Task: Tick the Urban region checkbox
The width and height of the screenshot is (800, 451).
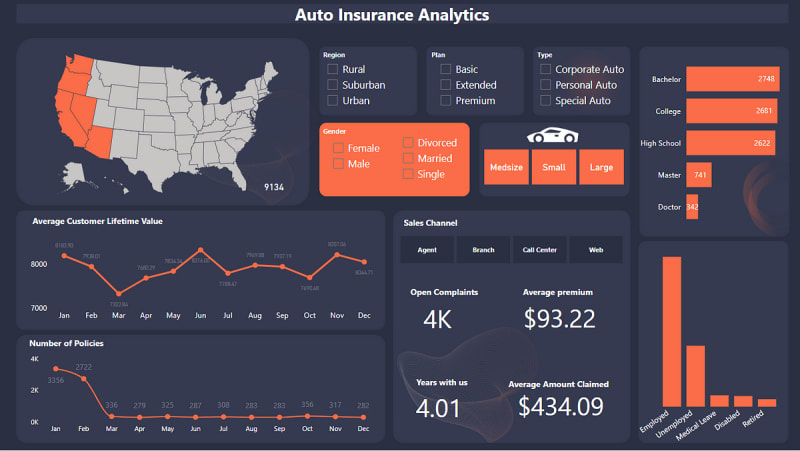Action: (x=333, y=101)
